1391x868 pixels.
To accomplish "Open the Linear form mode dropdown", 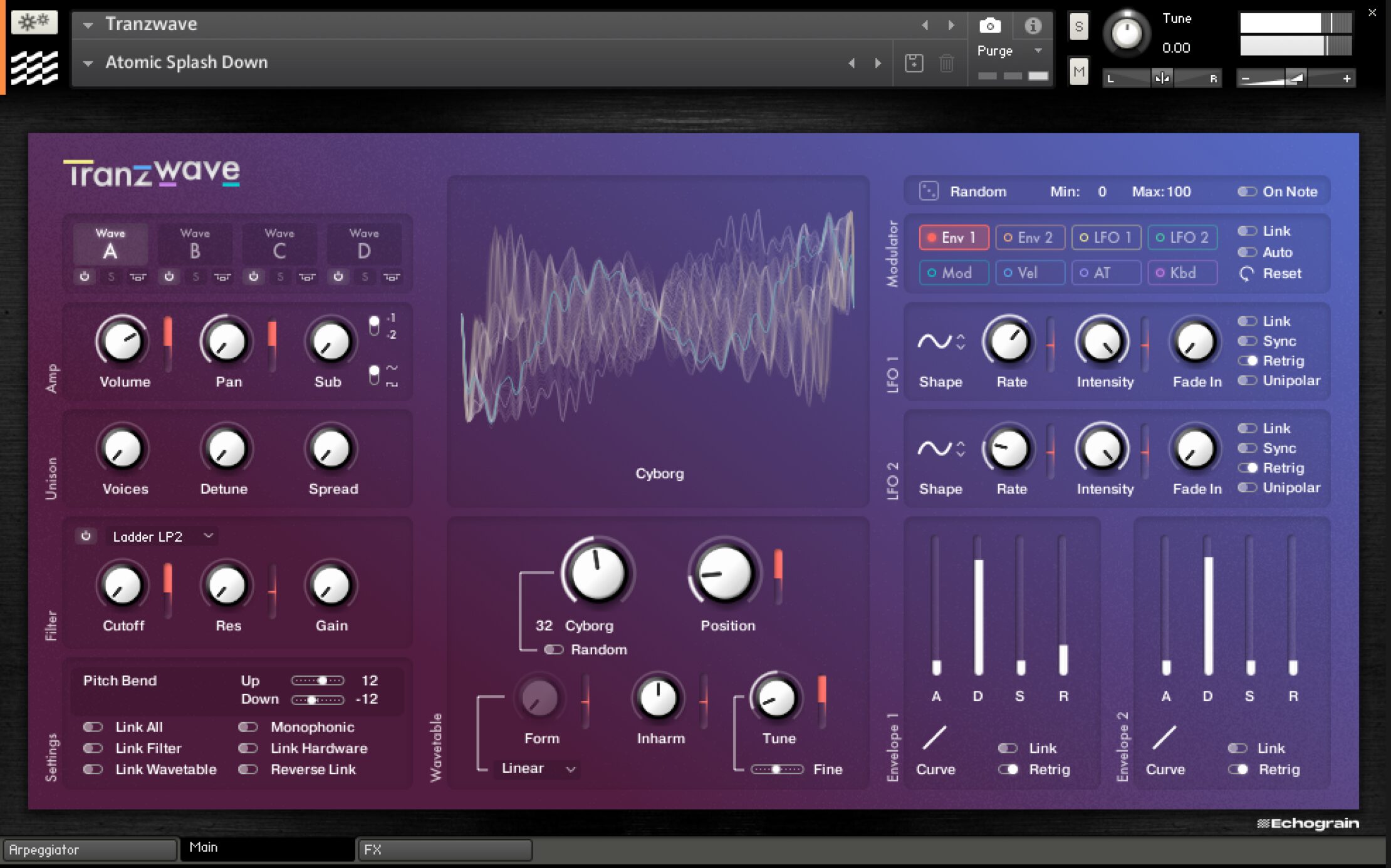I will click(x=538, y=768).
